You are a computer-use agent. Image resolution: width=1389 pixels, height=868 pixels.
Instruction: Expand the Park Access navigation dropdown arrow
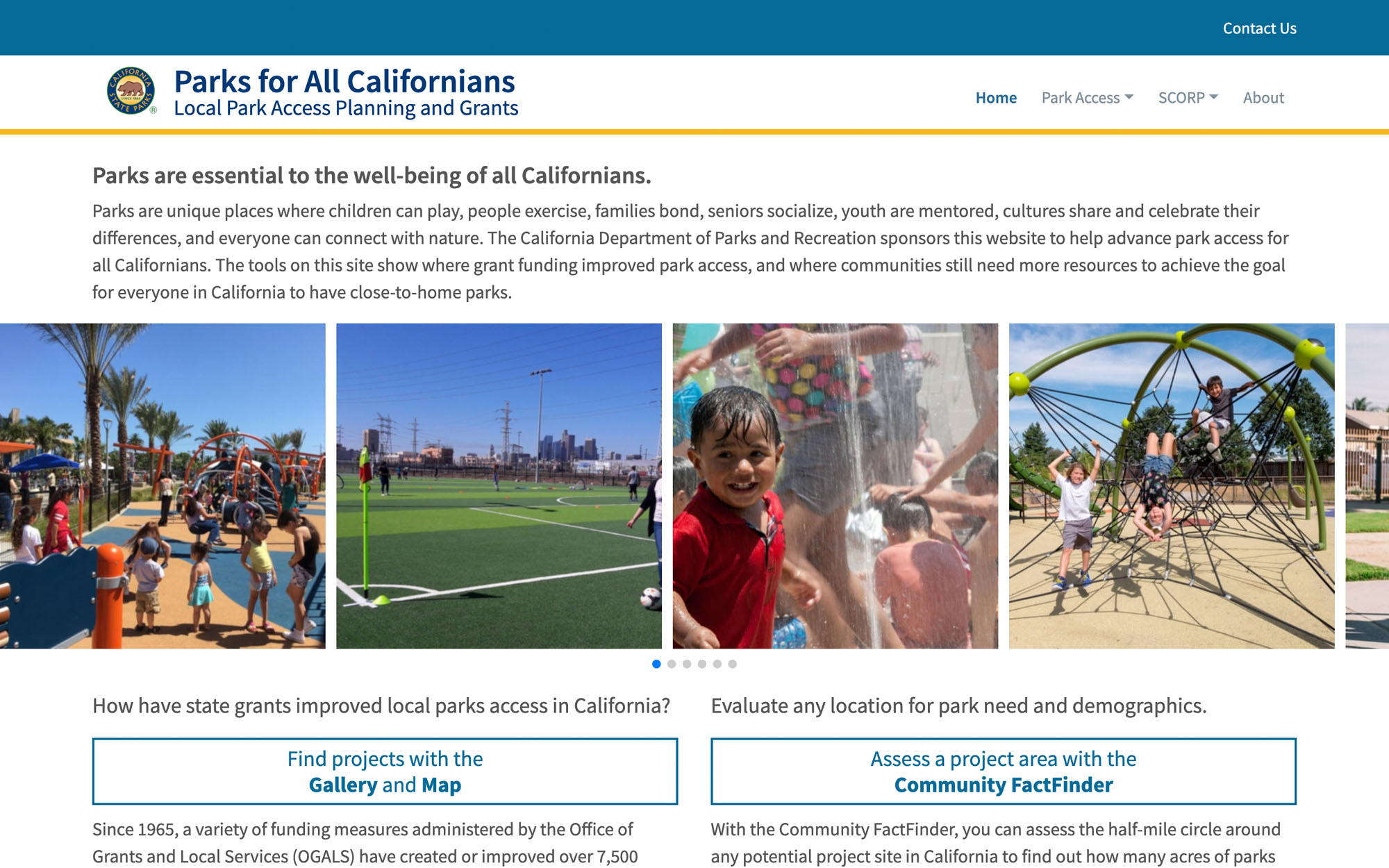tap(1128, 97)
